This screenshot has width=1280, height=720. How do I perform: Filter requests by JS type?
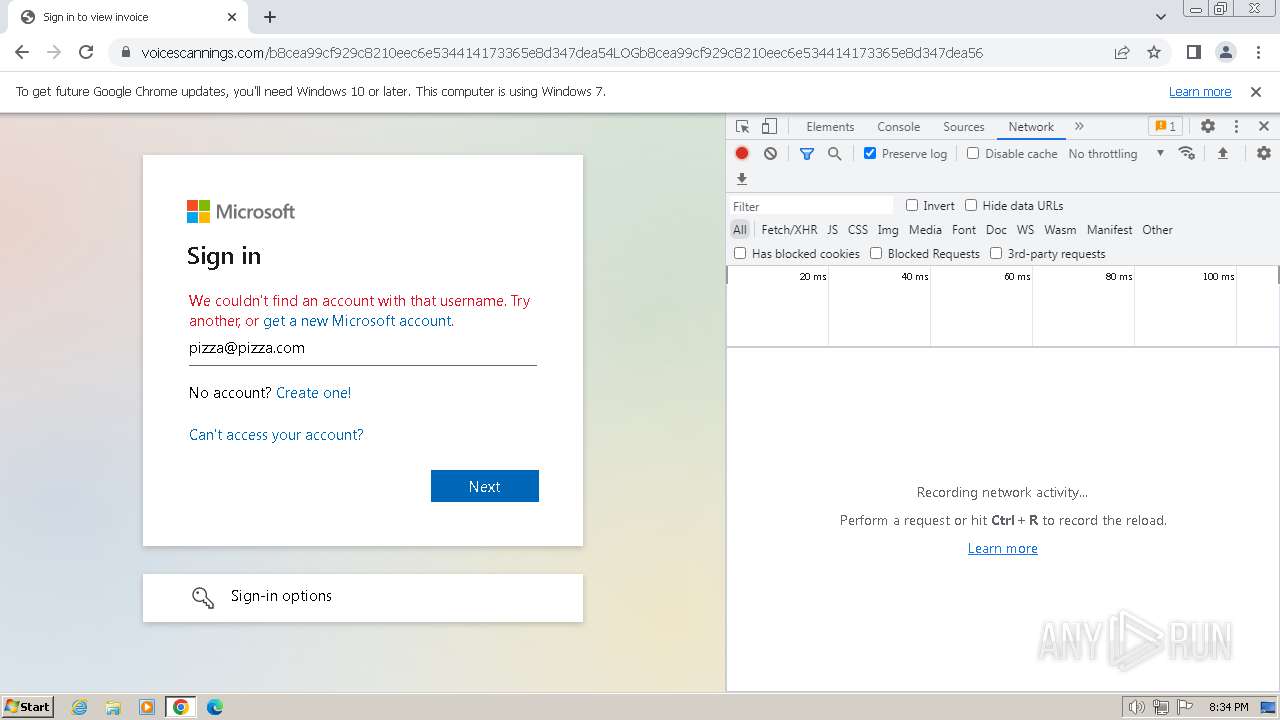click(x=832, y=229)
